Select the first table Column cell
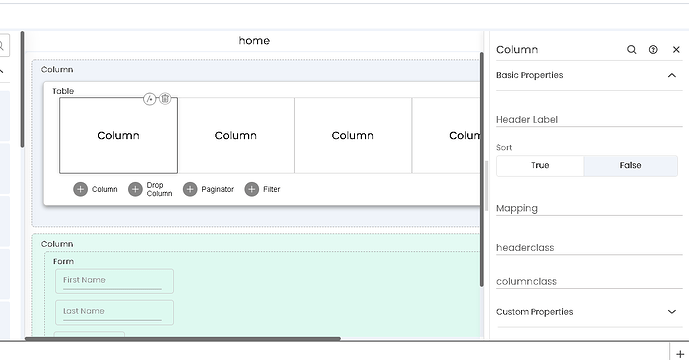The height and width of the screenshot is (360, 689). [119, 135]
